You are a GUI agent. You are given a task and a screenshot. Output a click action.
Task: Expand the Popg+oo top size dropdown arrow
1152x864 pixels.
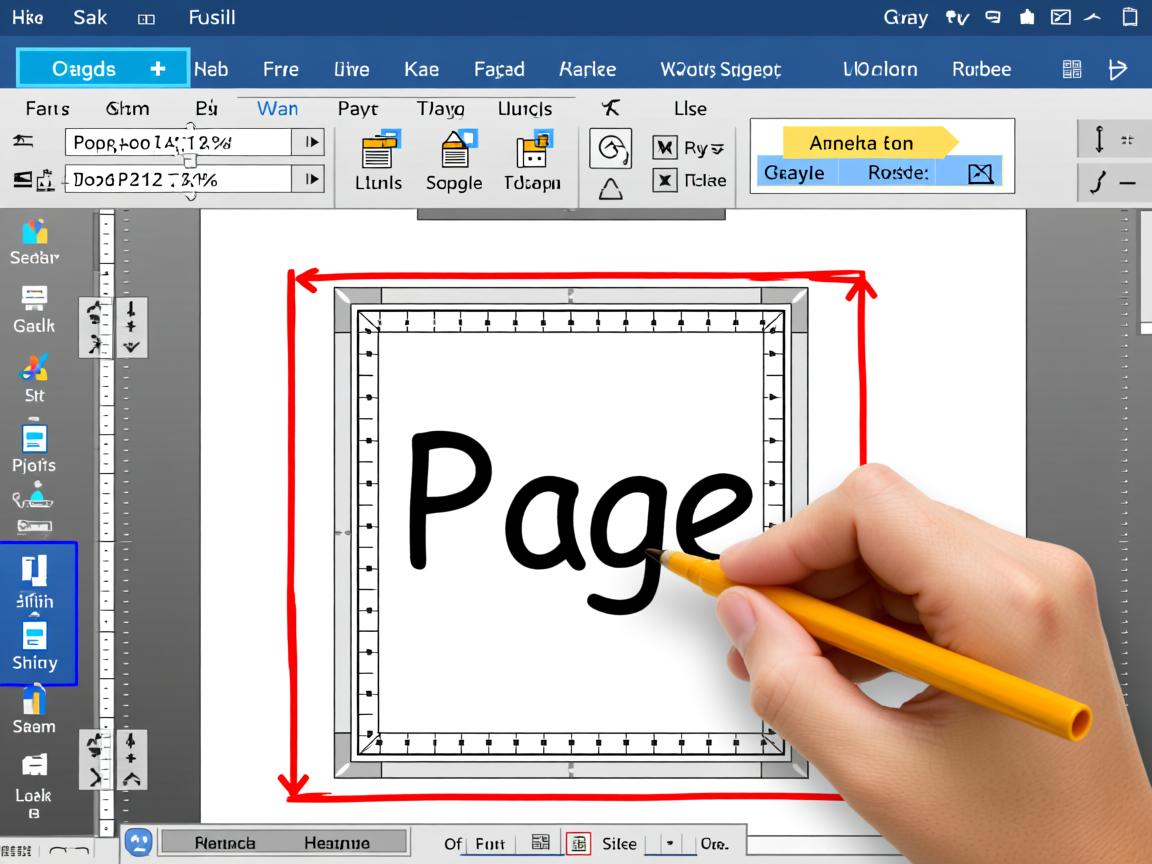(x=311, y=143)
